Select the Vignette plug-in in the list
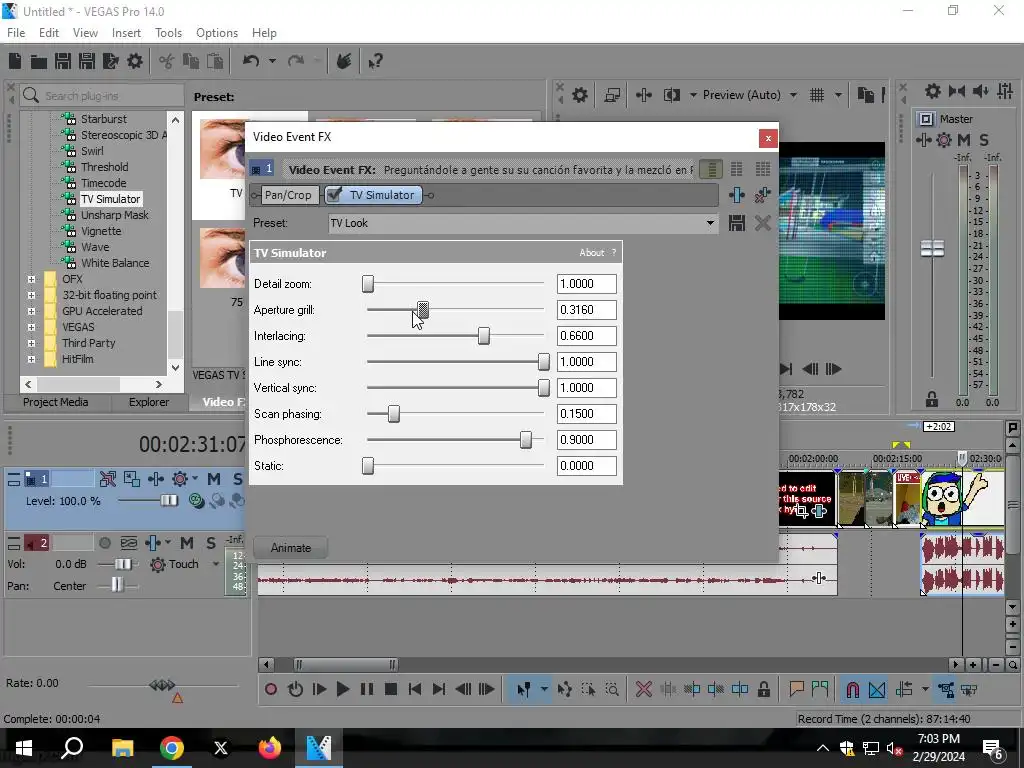Viewport: 1024px width, 768px height. (x=101, y=231)
